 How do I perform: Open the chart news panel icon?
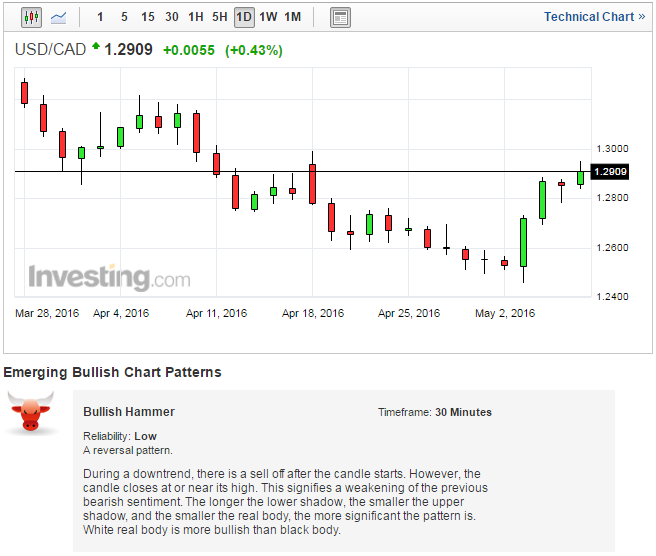340,18
